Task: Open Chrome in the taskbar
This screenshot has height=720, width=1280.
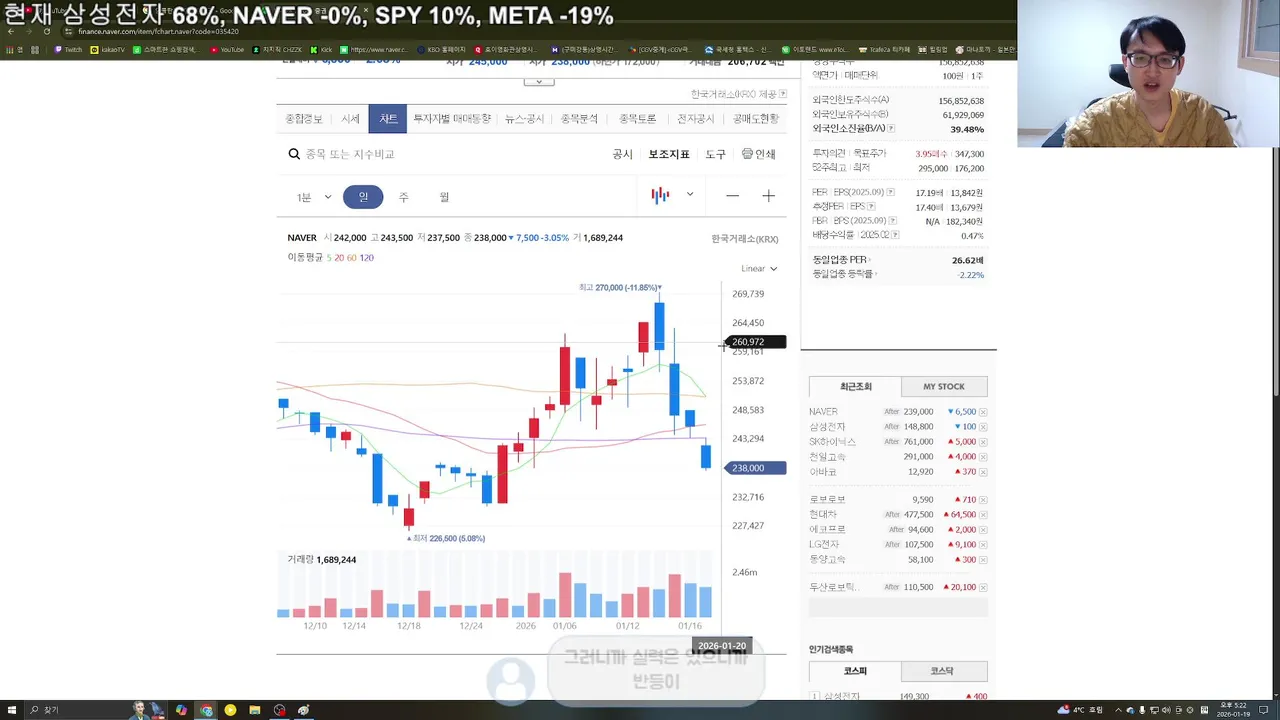Action: (206, 710)
